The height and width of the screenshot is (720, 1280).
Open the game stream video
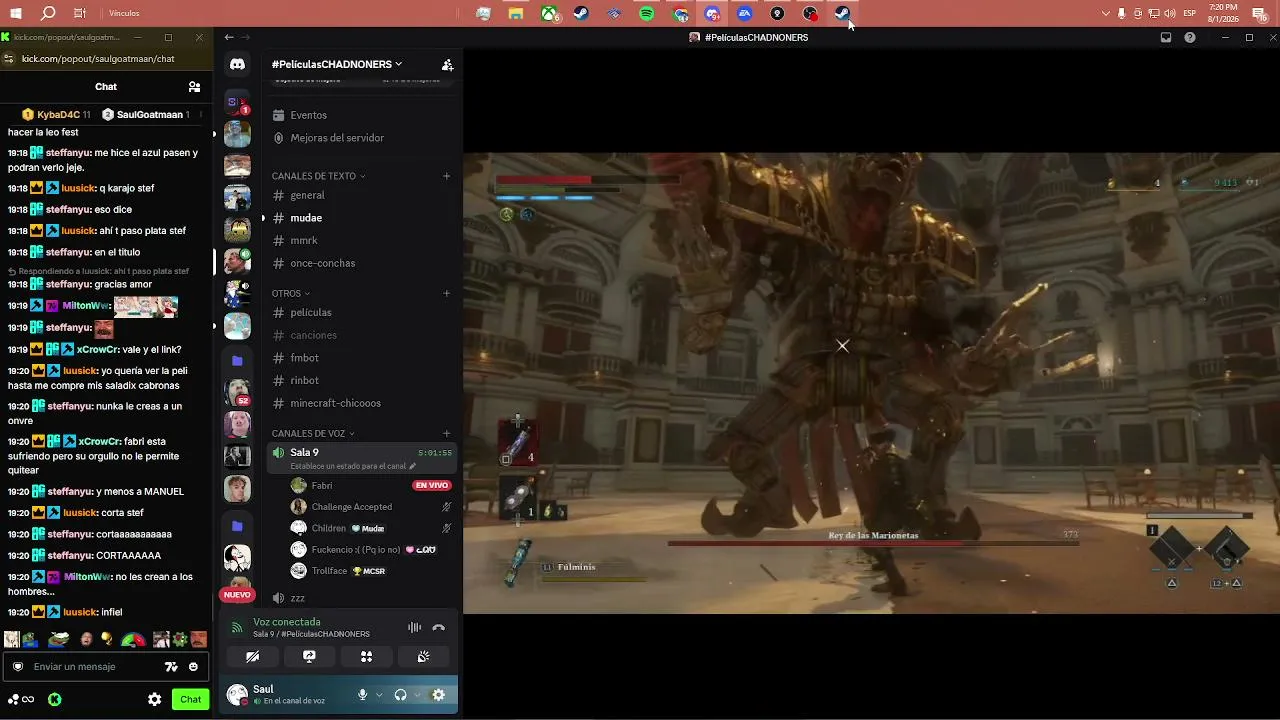[871, 383]
